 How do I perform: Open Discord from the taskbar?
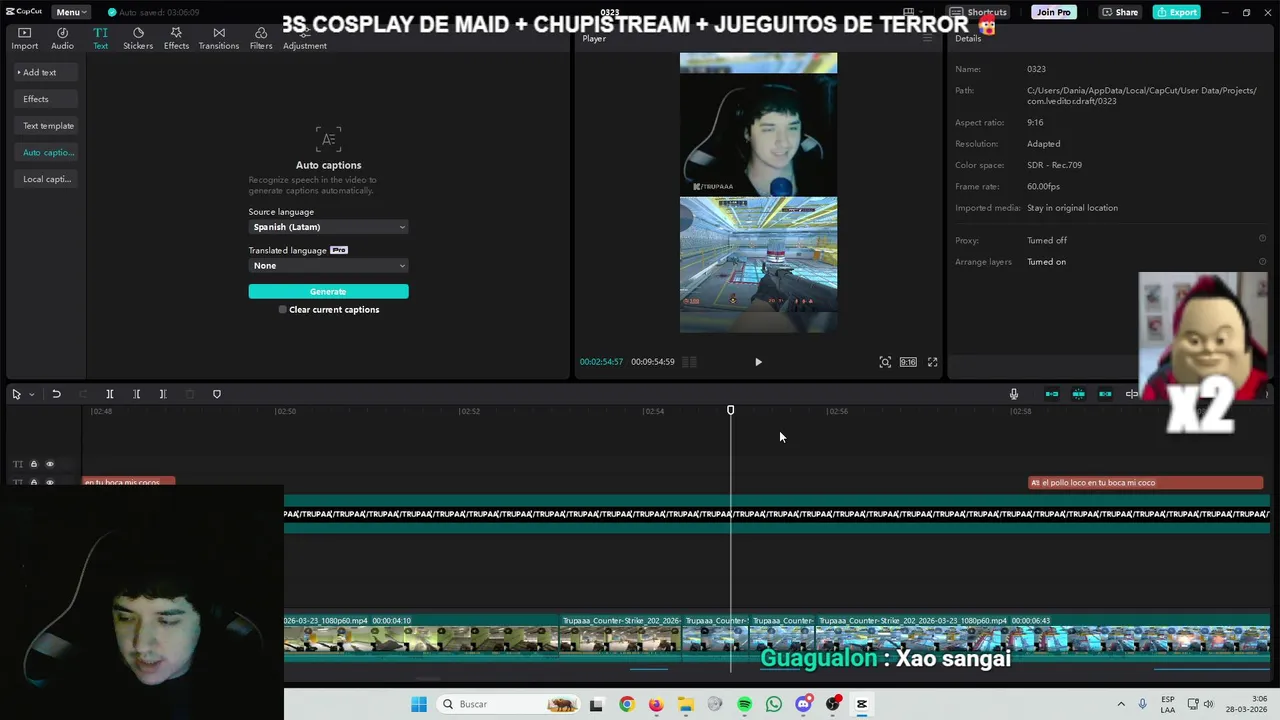(x=803, y=704)
